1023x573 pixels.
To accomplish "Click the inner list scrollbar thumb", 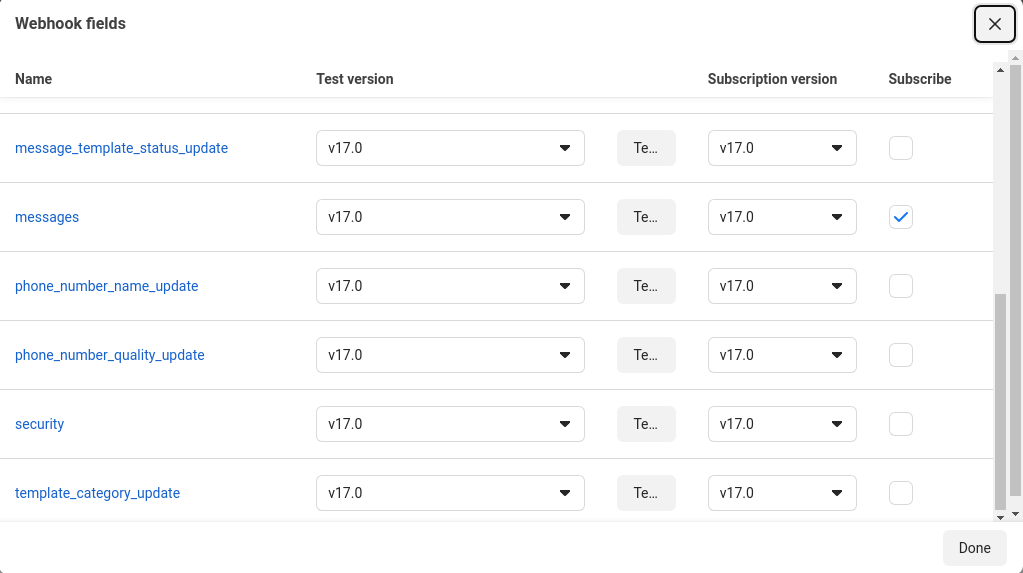I will 1000,401.
